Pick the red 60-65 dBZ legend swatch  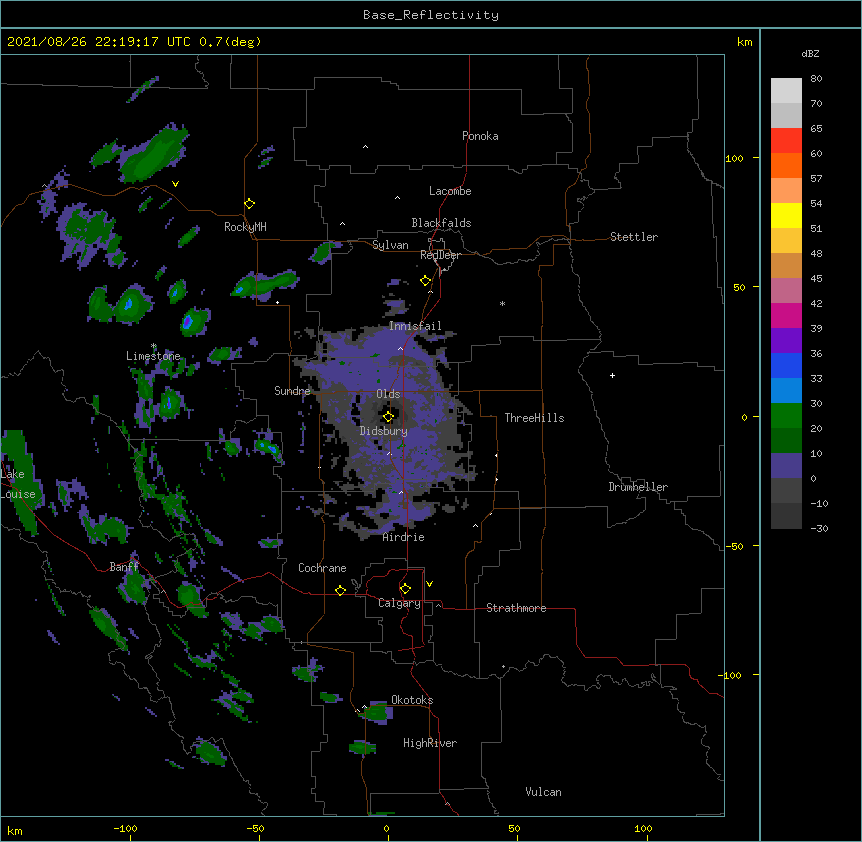click(786, 140)
